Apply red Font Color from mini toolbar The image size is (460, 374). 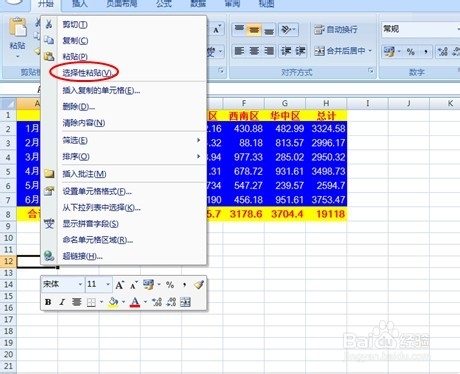(x=135, y=302)
